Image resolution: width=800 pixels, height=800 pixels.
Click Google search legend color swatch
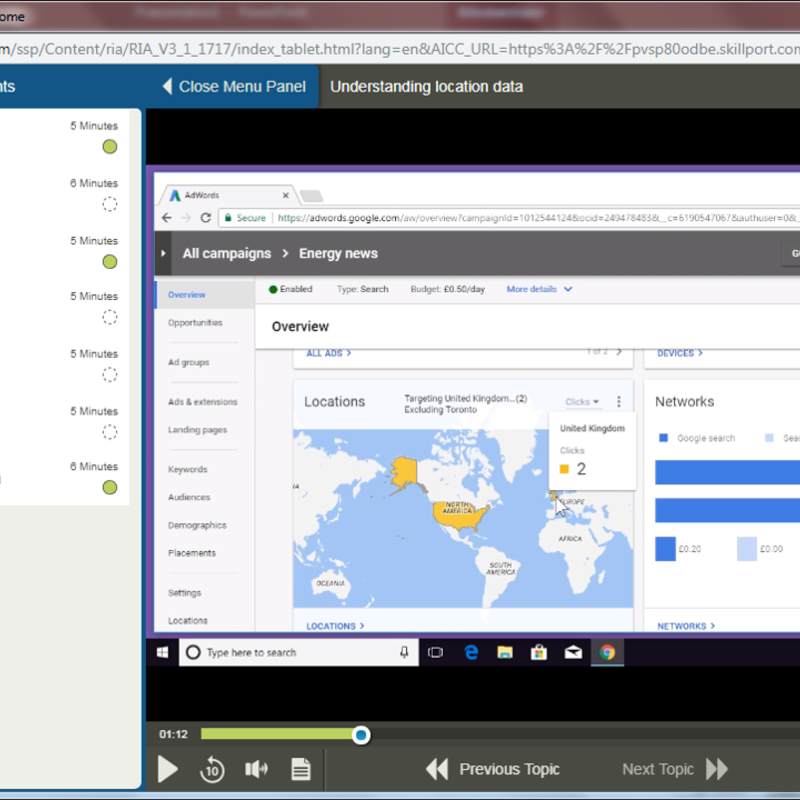[x=663, y=438]
